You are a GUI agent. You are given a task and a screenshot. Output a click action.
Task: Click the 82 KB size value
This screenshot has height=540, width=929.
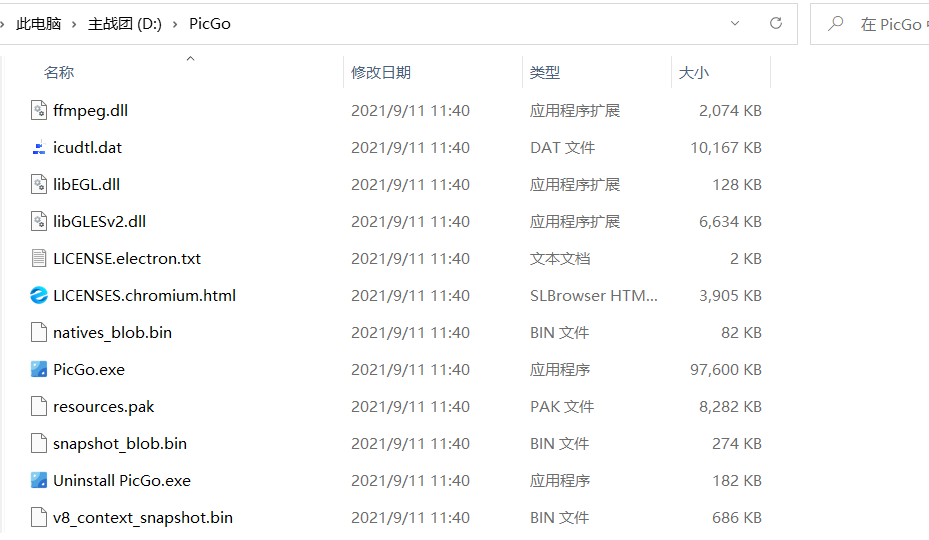(x=741, y=333)
